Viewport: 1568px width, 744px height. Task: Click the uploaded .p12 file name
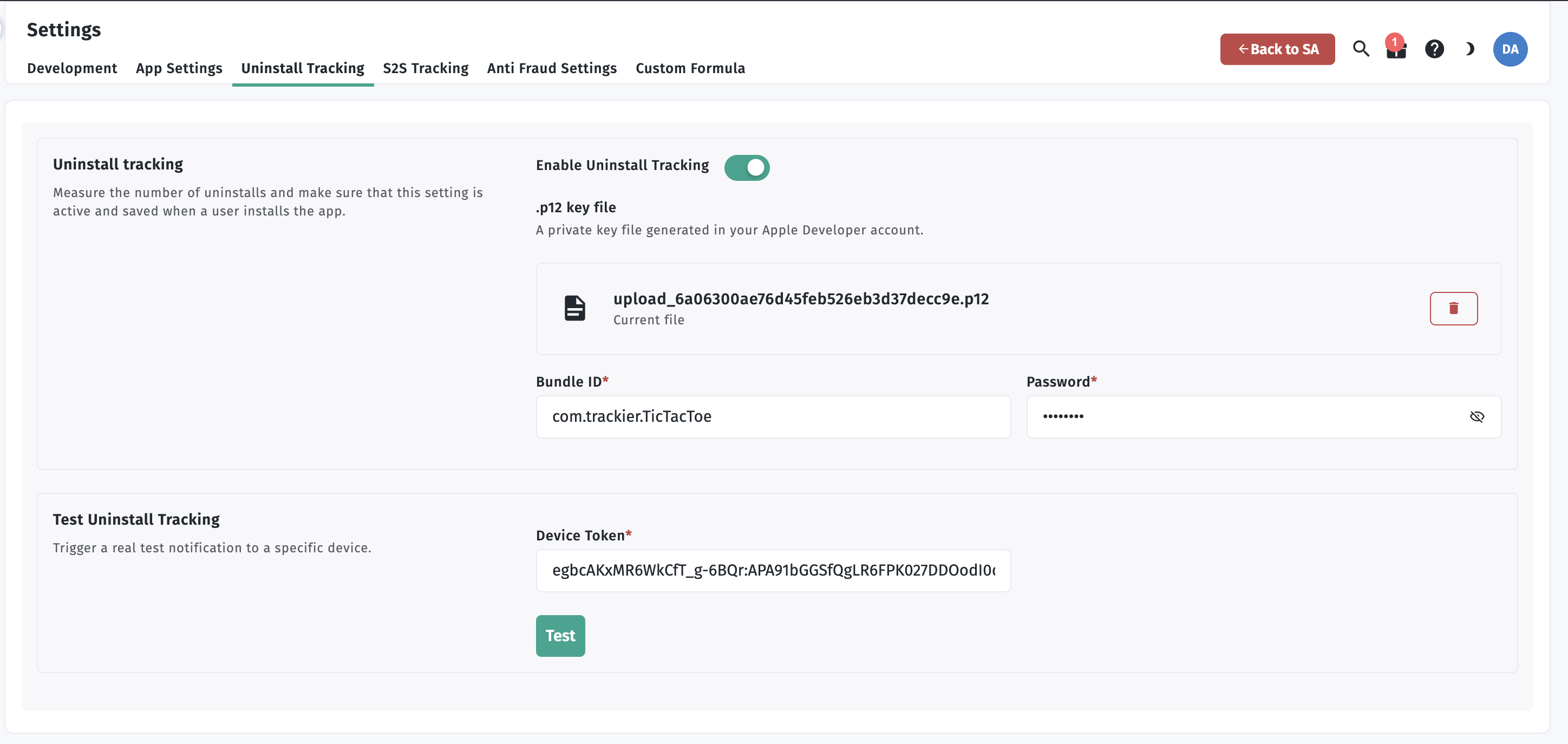click(801, 299)
